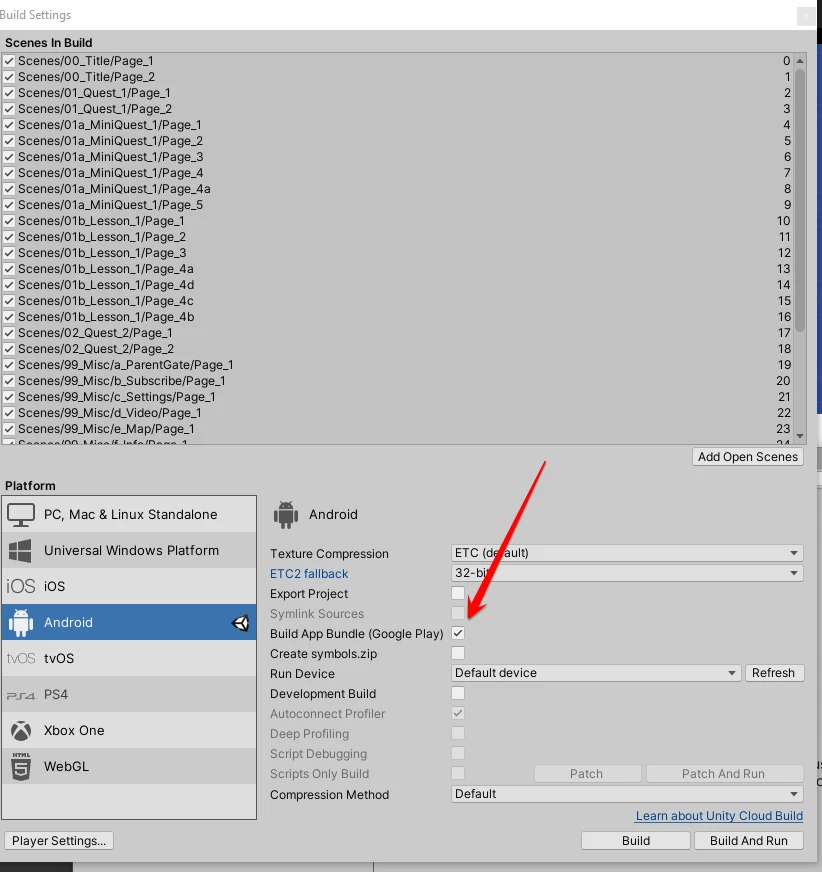
Task: Select Scenes/01b_Lesson_1/Page_4d row
Action: (397, 285)
